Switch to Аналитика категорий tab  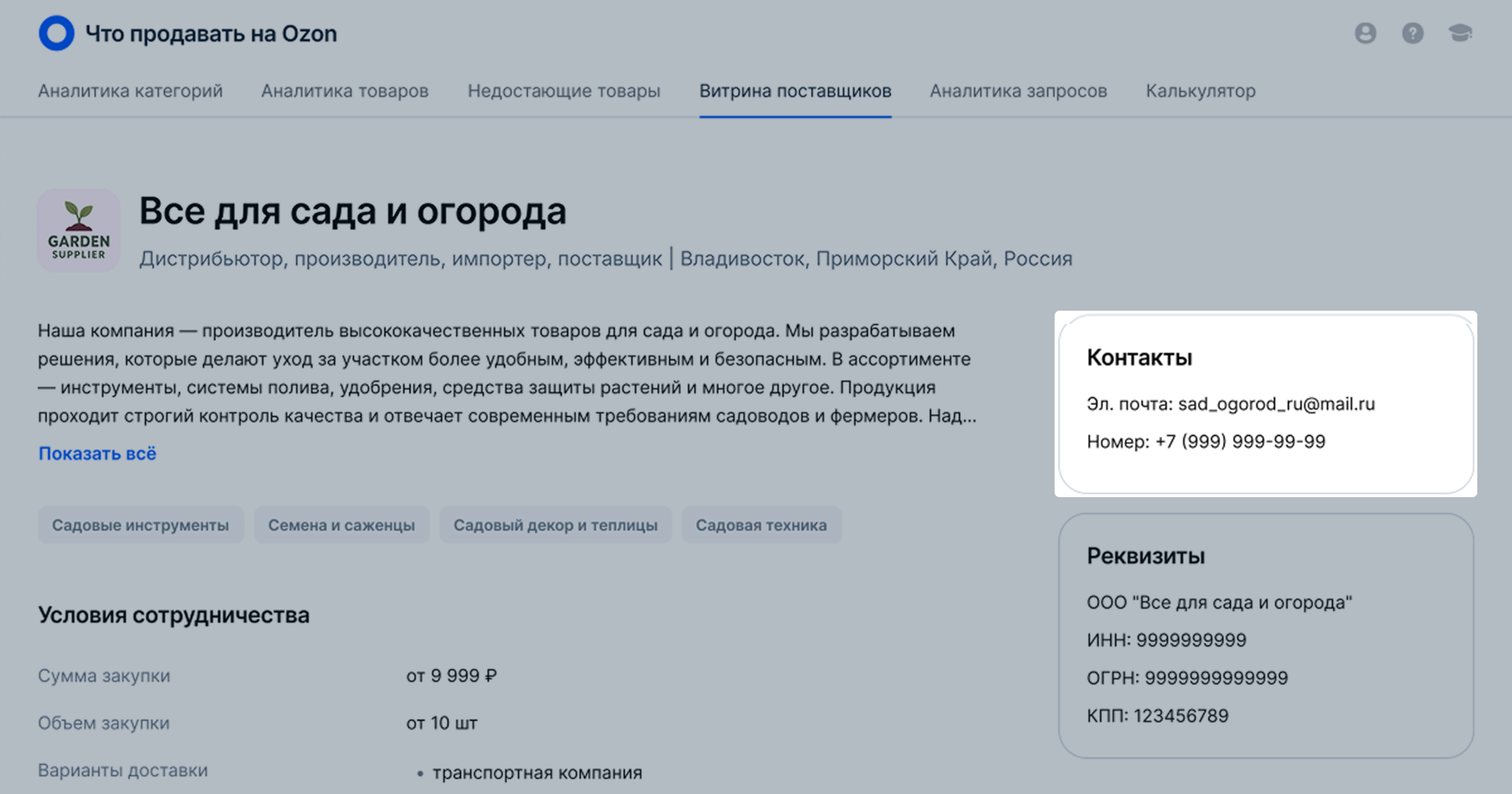pyautogui.click(x=130, y=91)
